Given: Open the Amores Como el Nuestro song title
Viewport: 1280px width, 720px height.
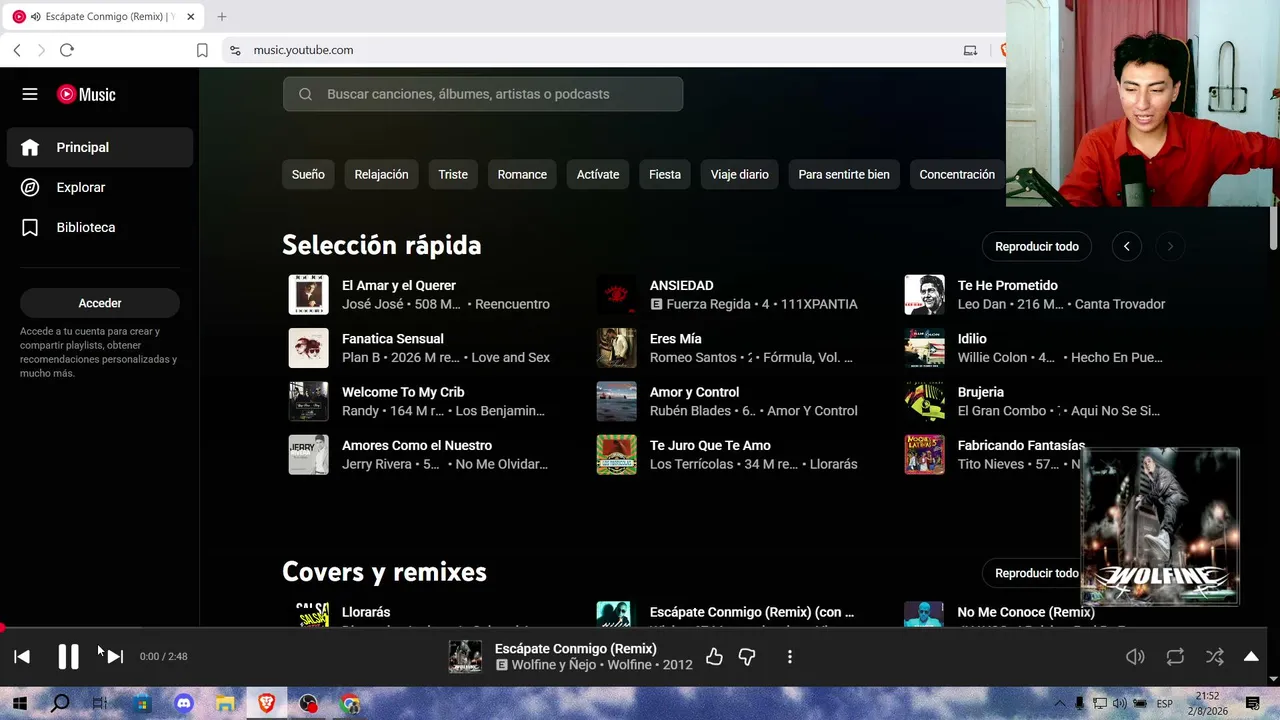Looking at the screenshot, I should coord(417,446).
